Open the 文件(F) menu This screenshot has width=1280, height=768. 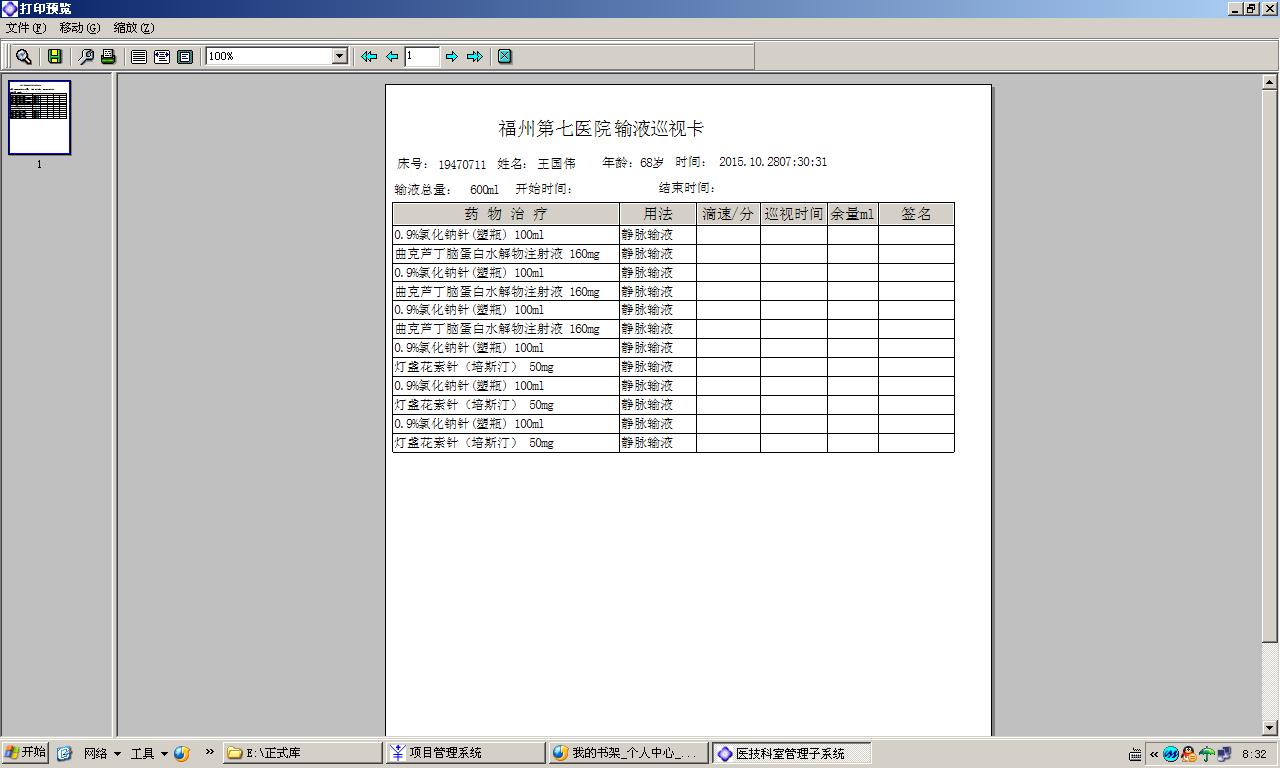tap(26, 28)
